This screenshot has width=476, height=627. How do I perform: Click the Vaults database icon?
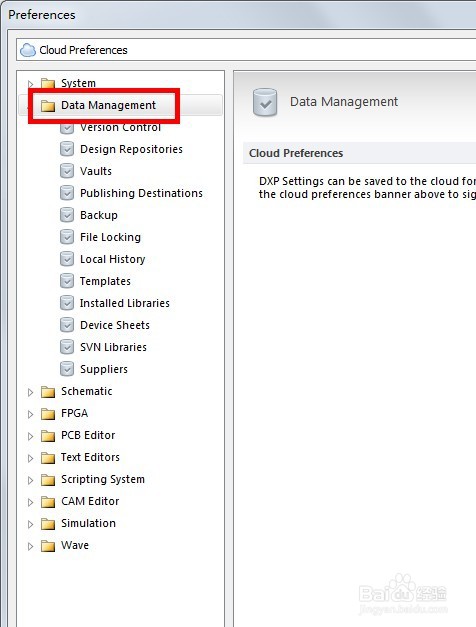tap(67, 171)
